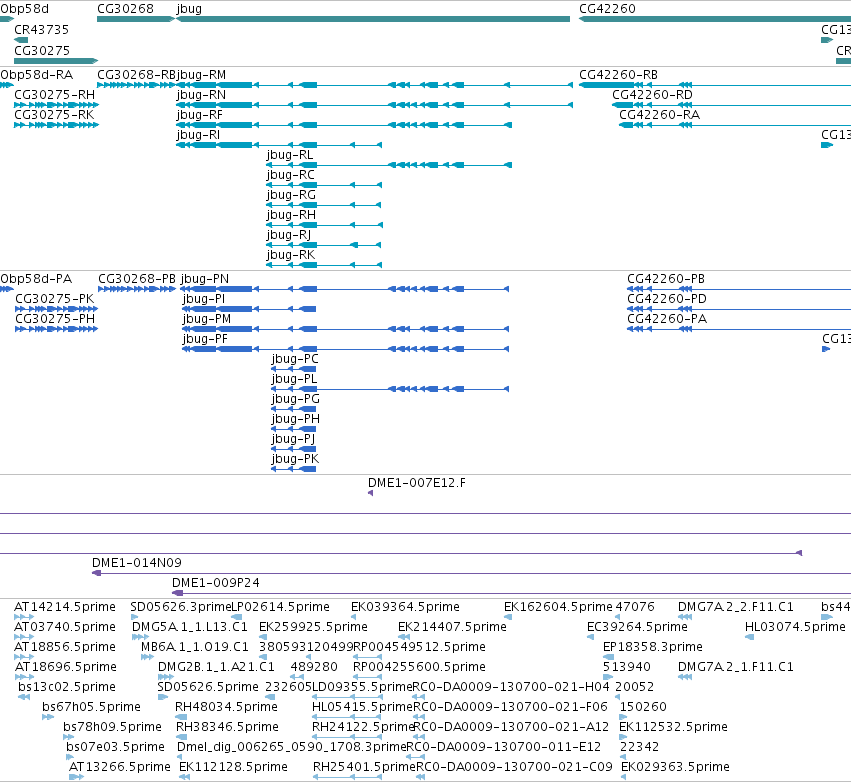Screen dimensions: 851x782
Task: Click the jbug-RK transcript label
Action: (x=290, y=256)
